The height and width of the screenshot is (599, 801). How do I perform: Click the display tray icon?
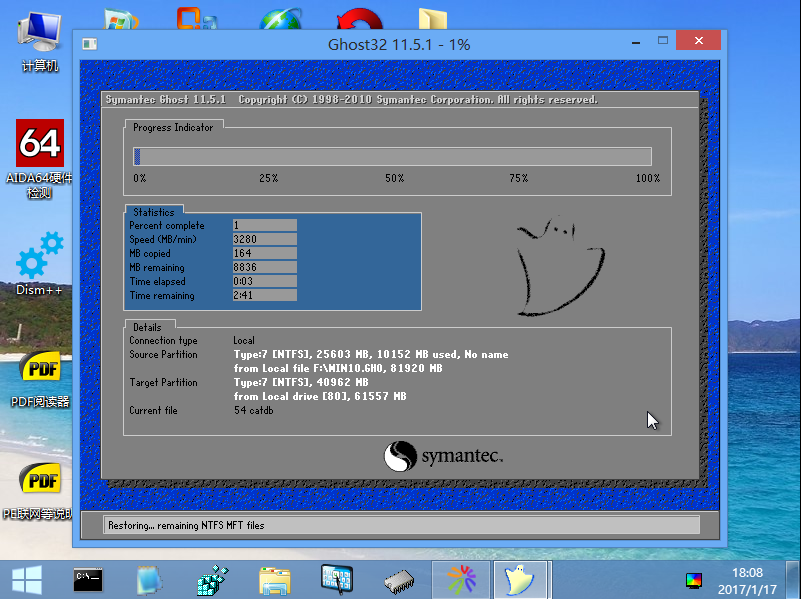pyautogui.click(x=694, y=581)
